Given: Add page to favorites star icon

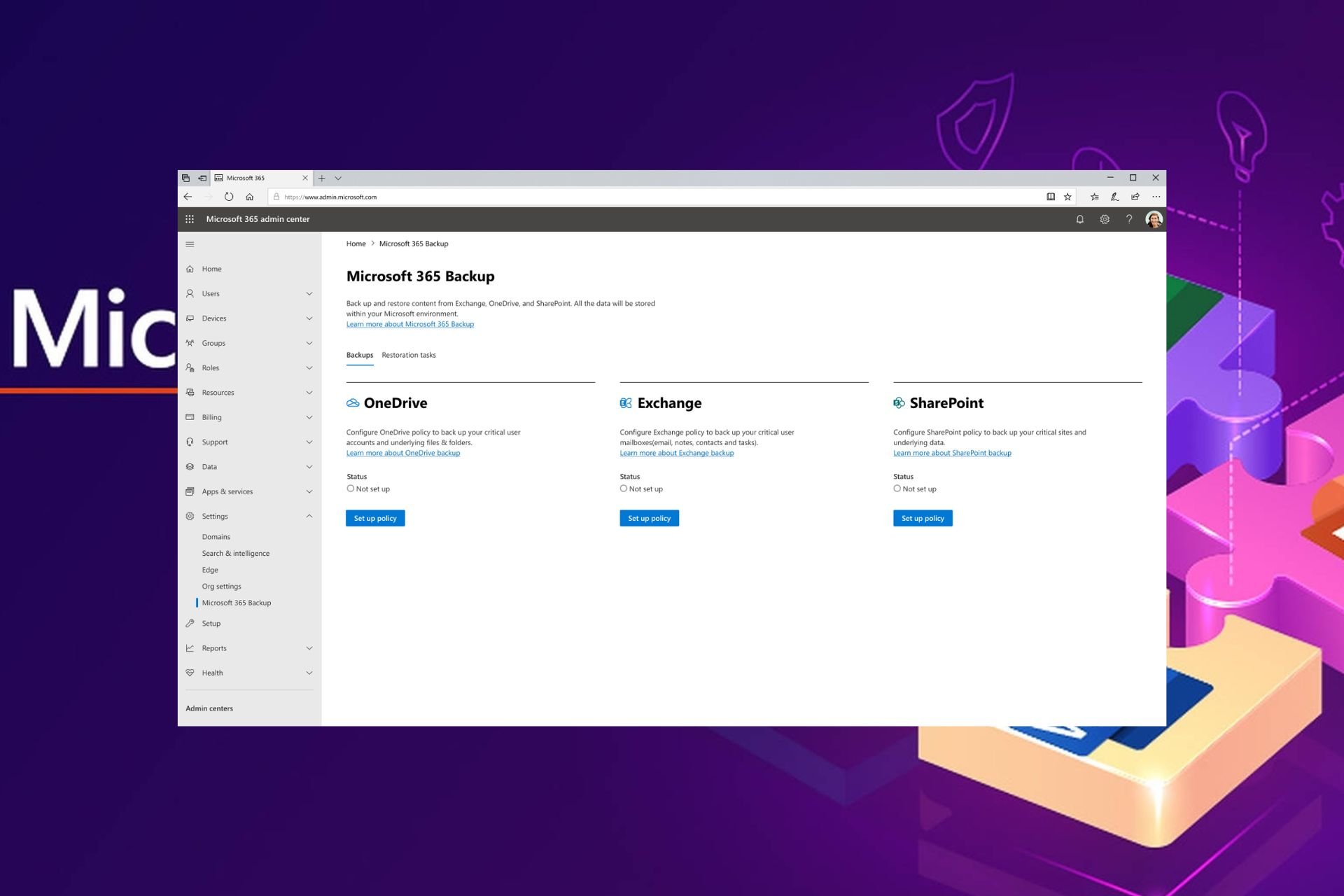Looking at the screenshot, I should click(x=1067, y=197).
